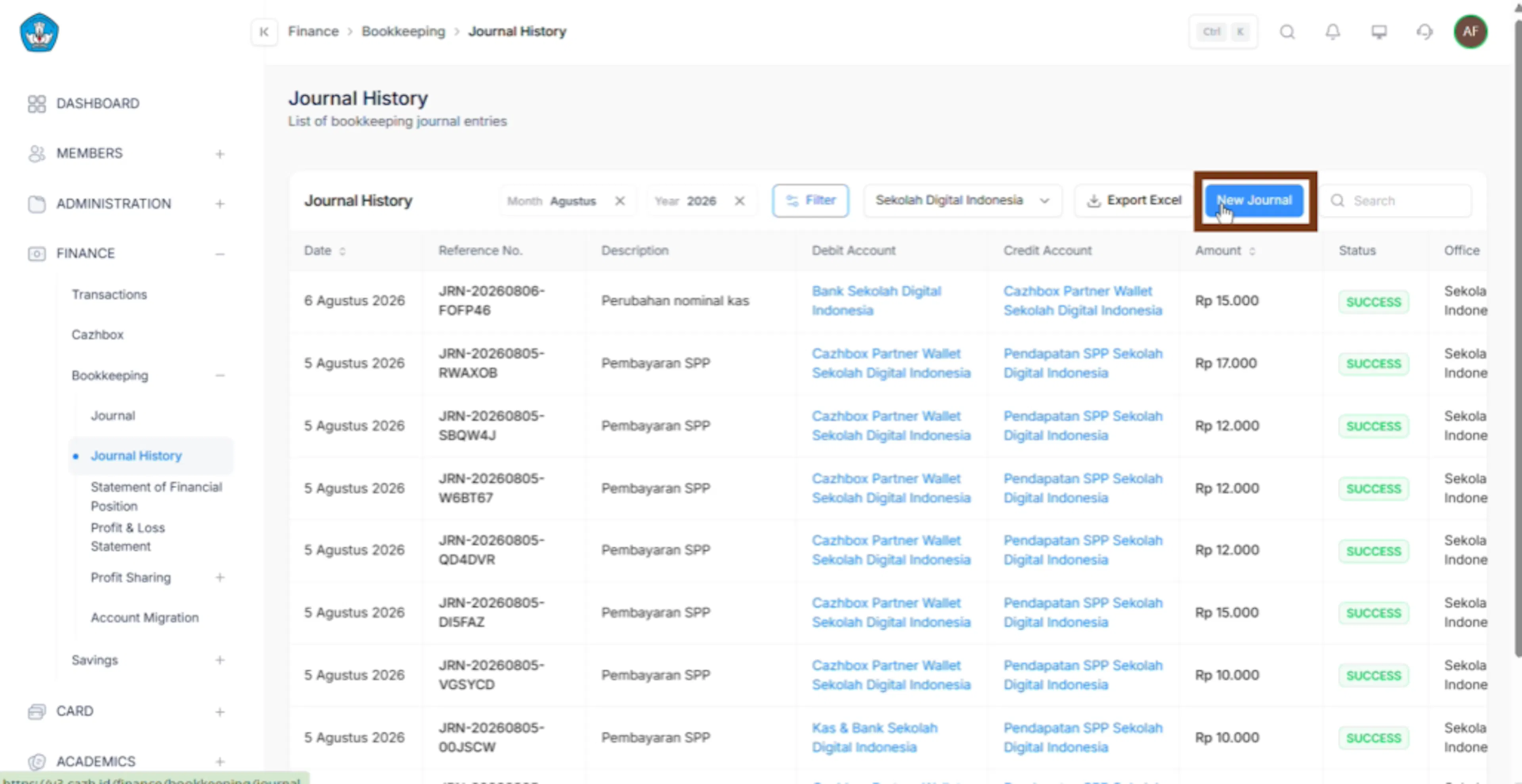
Task: Open Cazhbox Partner Wallet credit link for JRN-20260806-FOFP46
Action: pyautogui.click(x=1082, y=301)
